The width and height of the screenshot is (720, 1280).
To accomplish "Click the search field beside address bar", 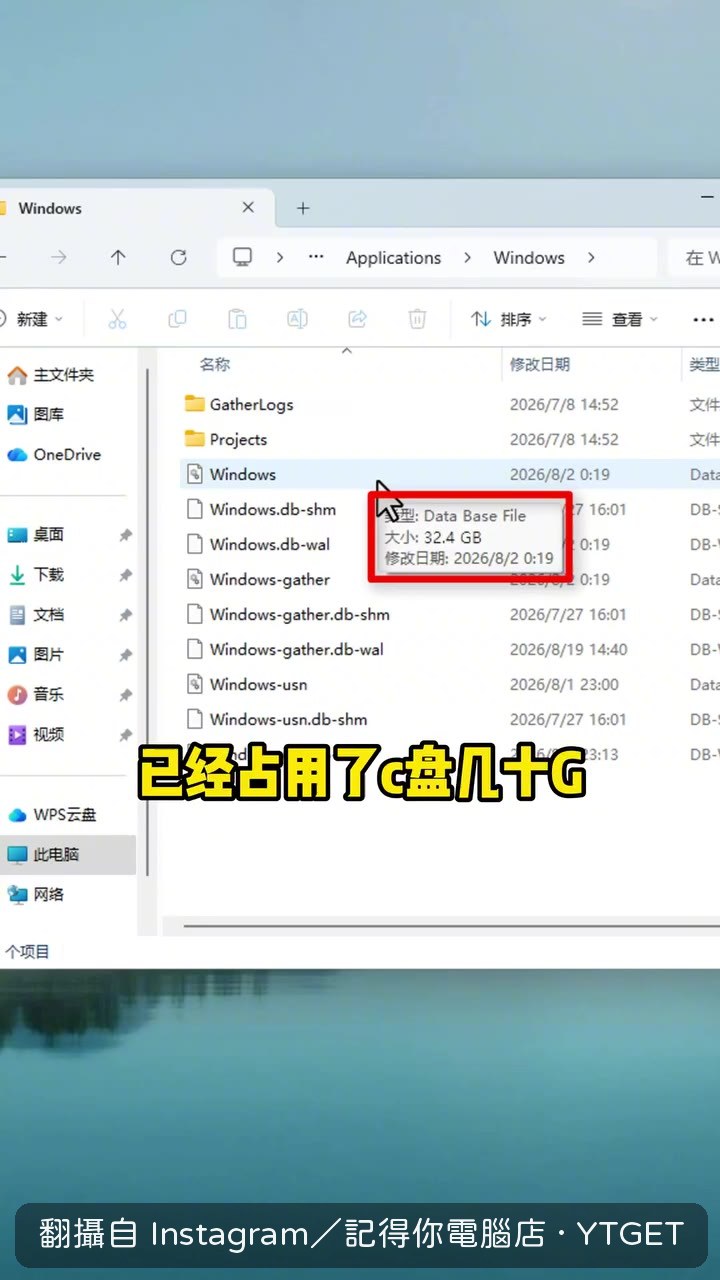I will [694, 258].
